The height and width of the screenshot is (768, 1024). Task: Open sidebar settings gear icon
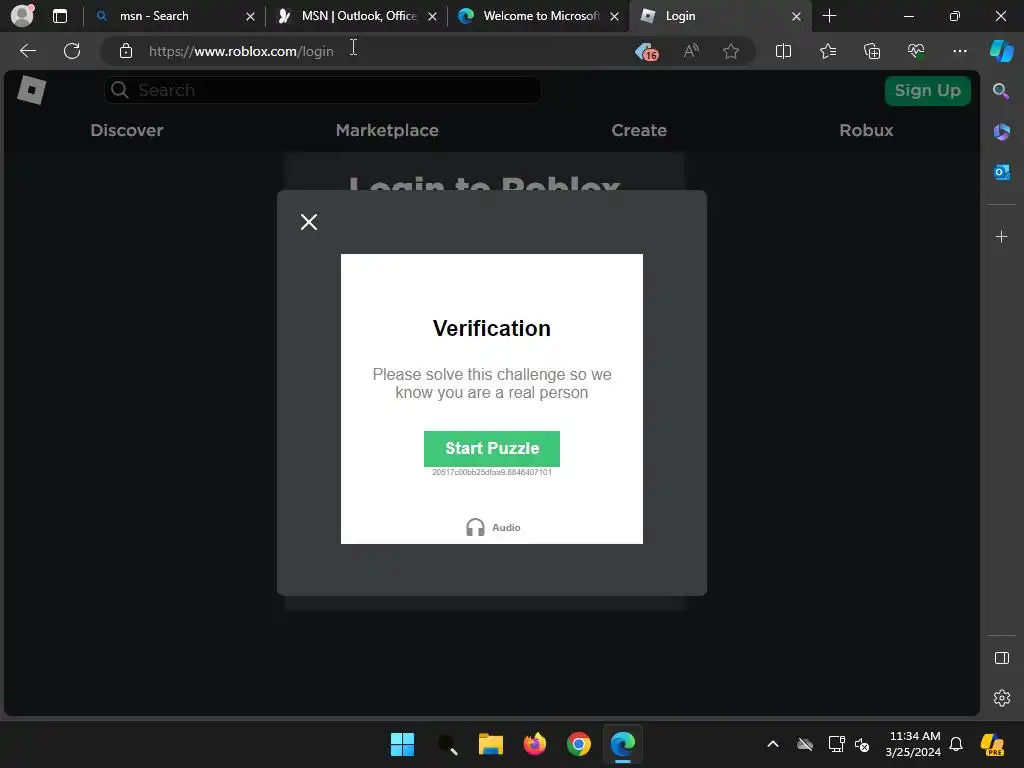pos(1002,698)
